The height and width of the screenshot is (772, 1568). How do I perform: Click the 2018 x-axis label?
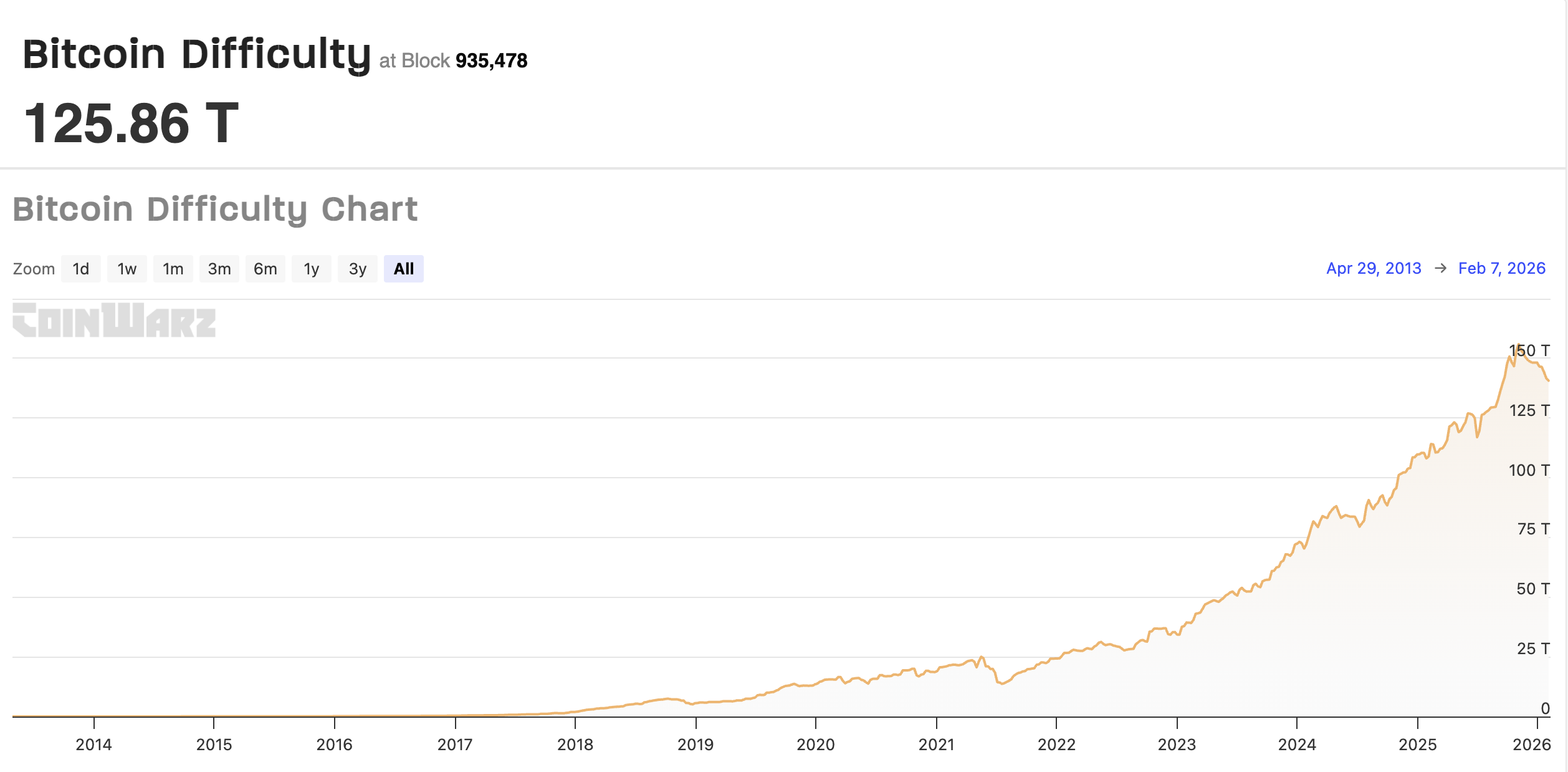[x=575, y=745]
